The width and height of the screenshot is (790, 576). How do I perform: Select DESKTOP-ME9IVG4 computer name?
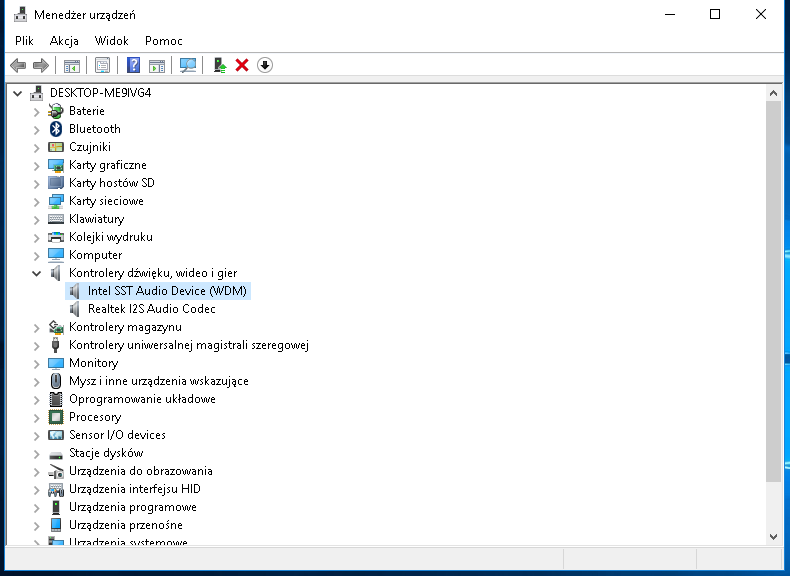[100, 93]
